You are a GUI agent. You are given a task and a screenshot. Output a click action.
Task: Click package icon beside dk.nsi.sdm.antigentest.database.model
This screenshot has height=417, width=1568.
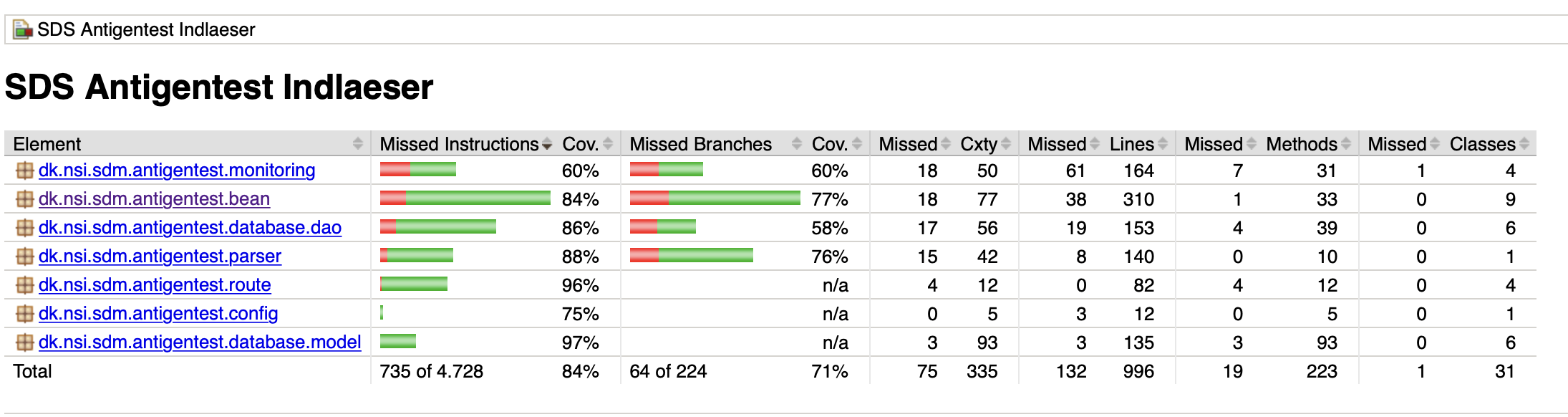click(25, 342)
